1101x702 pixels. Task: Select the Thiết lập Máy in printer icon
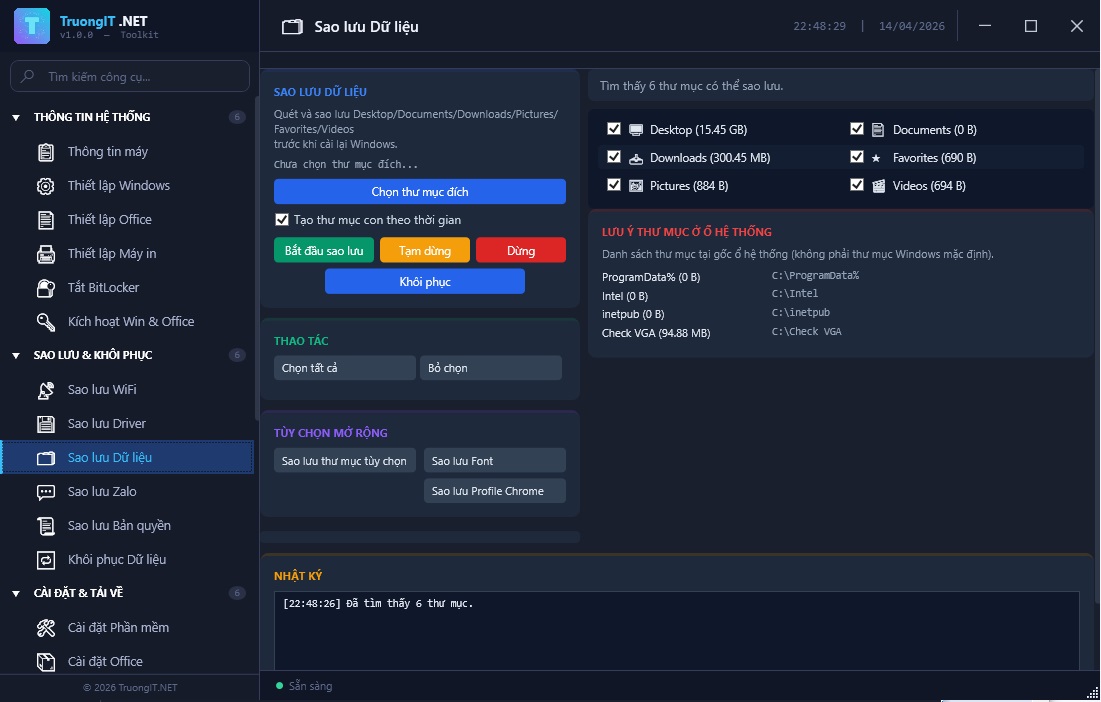pos(46,254)
